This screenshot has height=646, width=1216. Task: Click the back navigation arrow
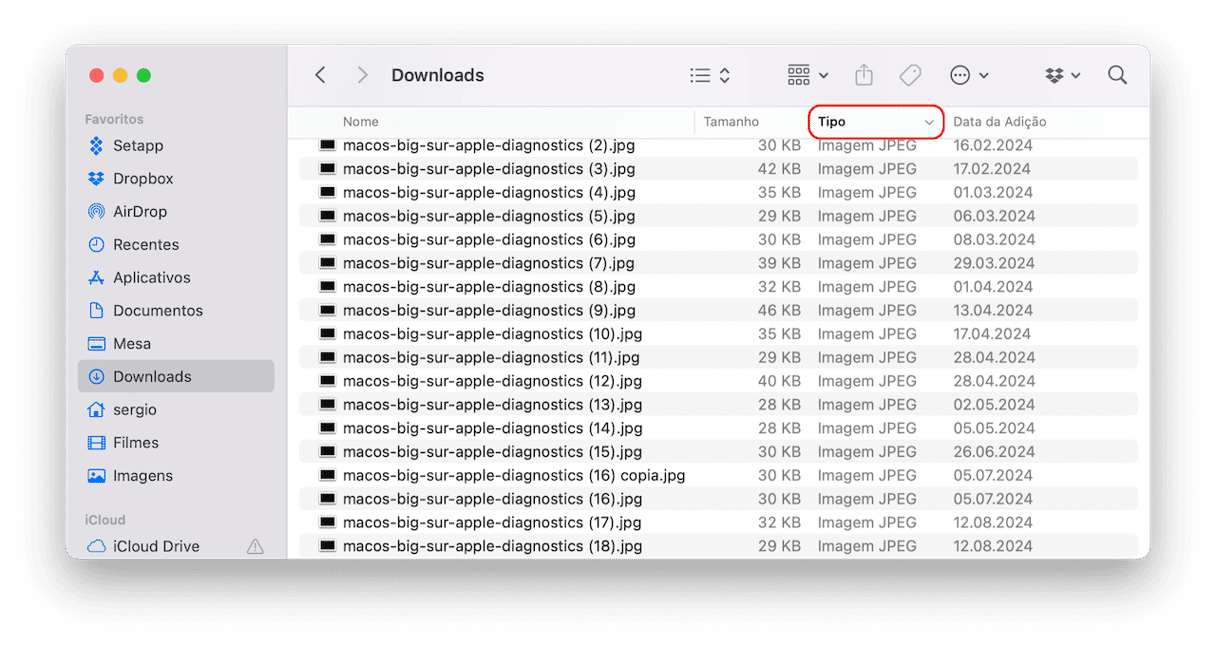pos(320,75)
